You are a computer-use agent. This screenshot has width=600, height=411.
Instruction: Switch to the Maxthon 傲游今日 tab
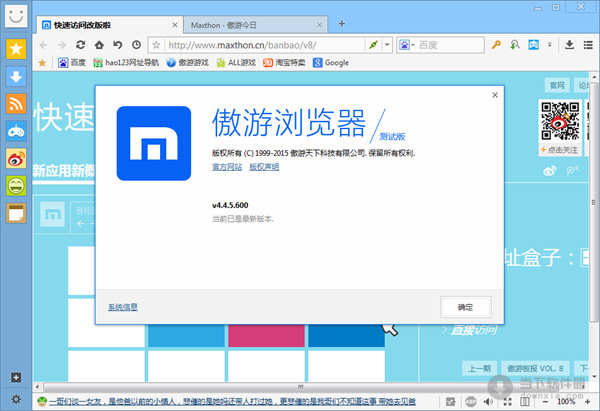(254, 25)
